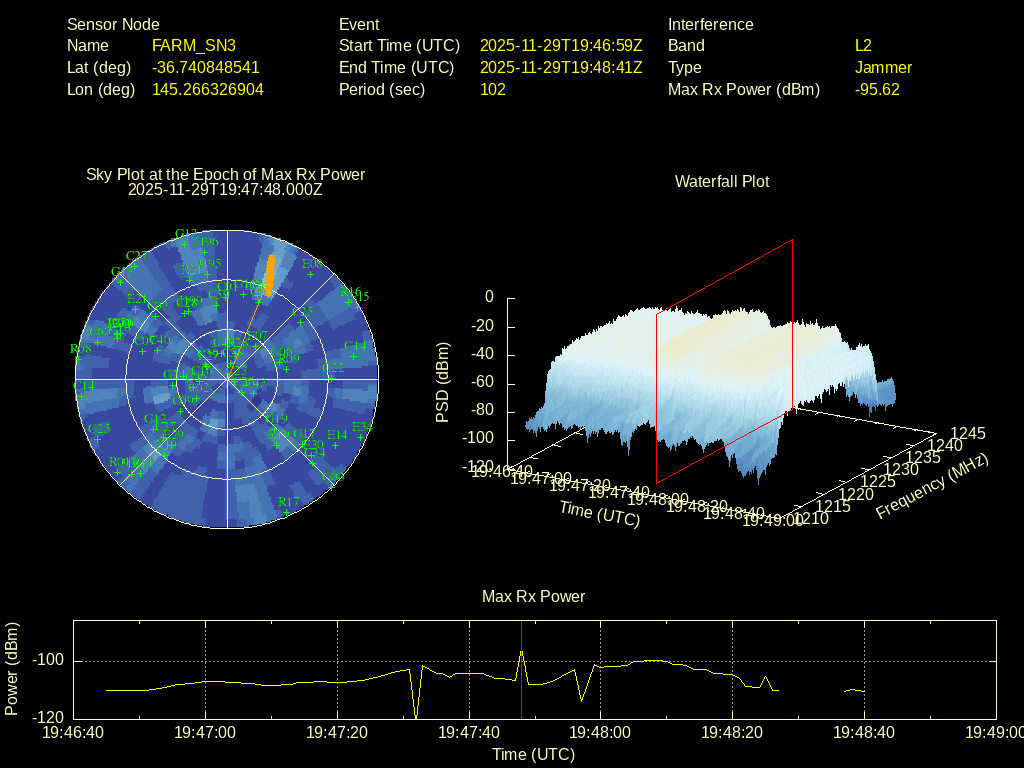Click the red plane in waterfall plot

[724, 360]
